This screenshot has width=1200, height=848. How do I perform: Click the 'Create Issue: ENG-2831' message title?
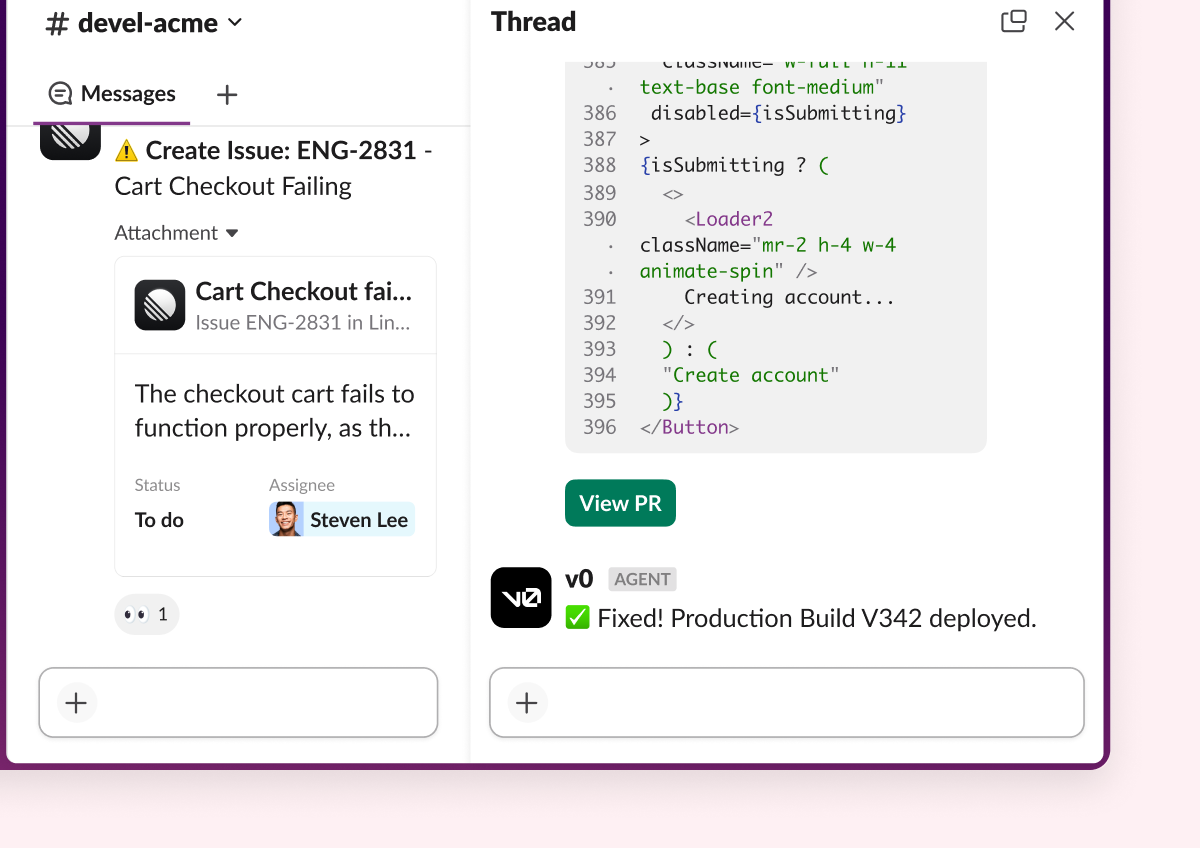(x=280, y=150)
